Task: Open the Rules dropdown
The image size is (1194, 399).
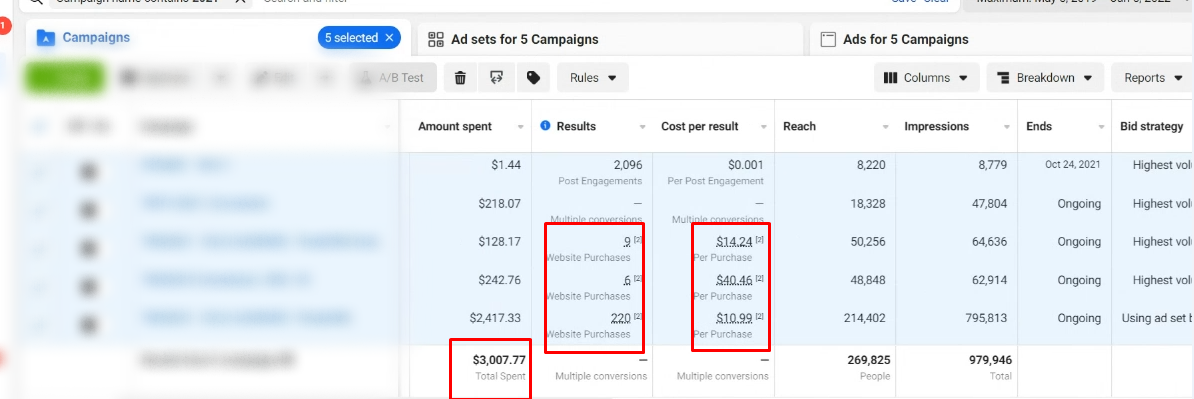Action: tap(592, 78)
